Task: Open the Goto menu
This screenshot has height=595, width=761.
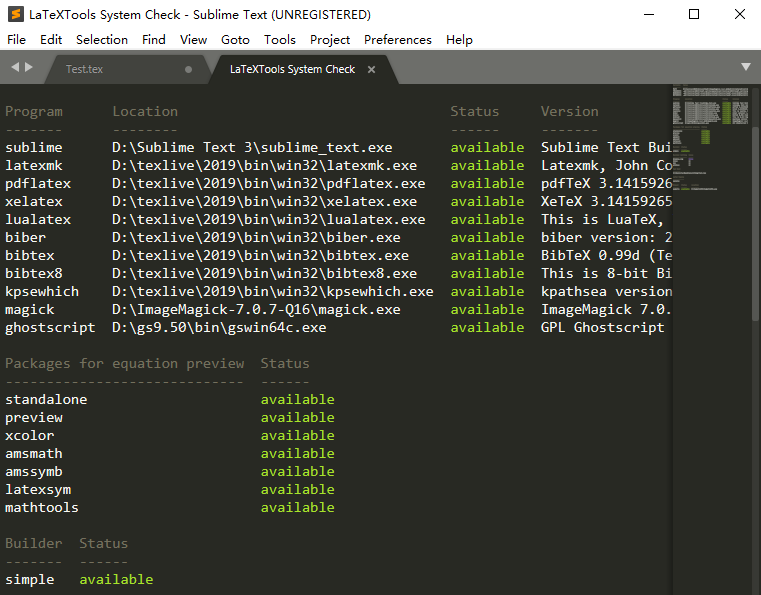Action: pyautogui.click(x=235, y=40)
